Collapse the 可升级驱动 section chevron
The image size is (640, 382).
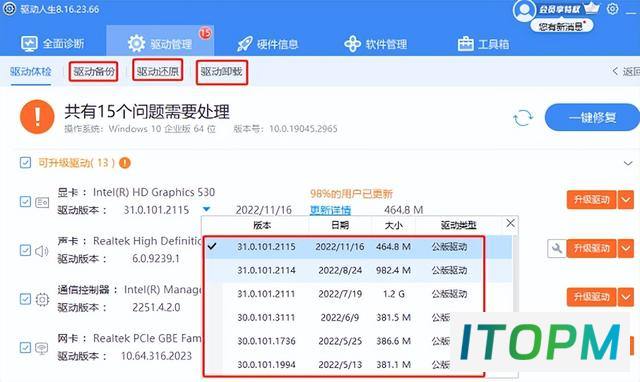pos(628,164)
